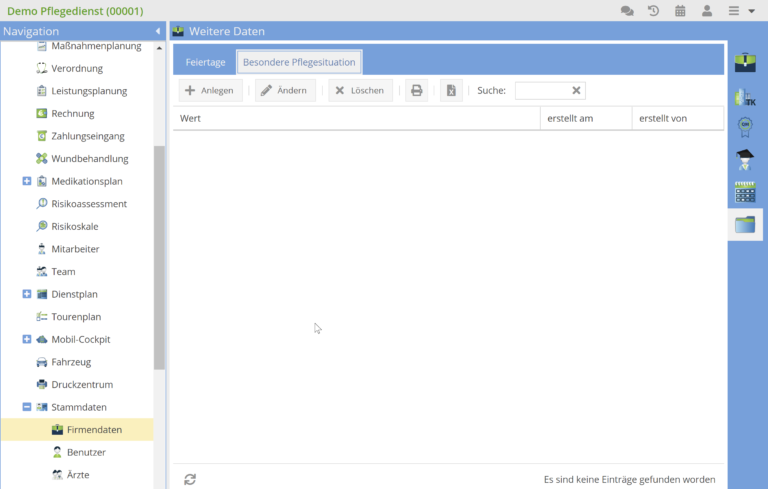
Task: Switch to the Feiertage tab
Action: coord(205,62)
